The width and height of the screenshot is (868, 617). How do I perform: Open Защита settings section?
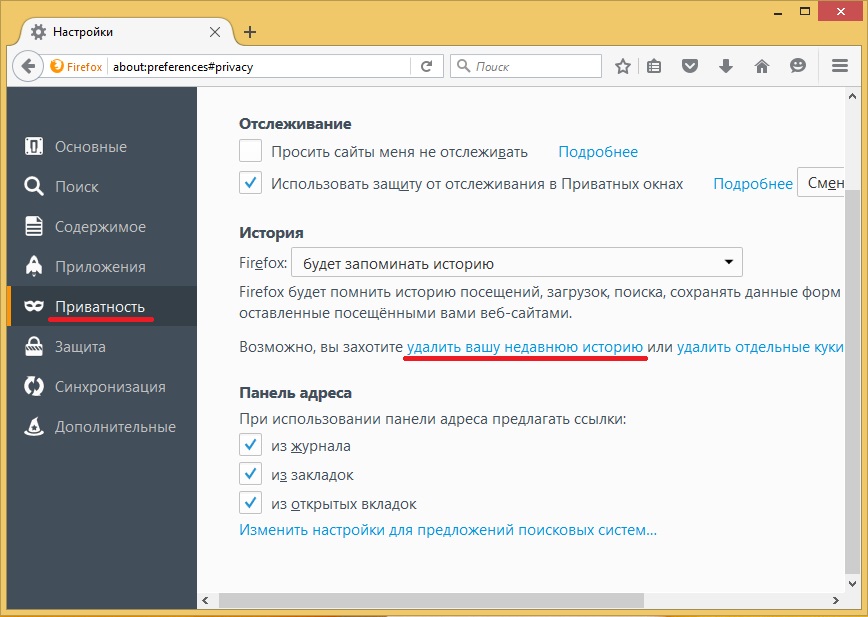[102, 346]
